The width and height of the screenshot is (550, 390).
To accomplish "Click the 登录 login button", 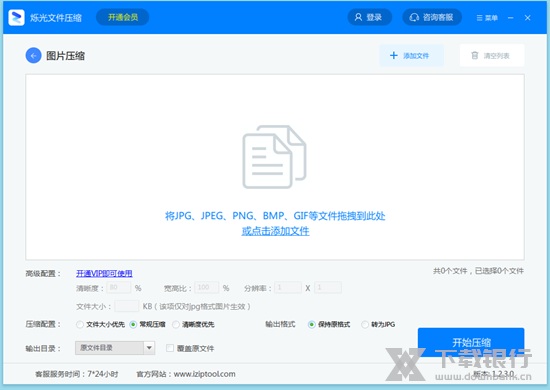I will click(x=369, y=17).
